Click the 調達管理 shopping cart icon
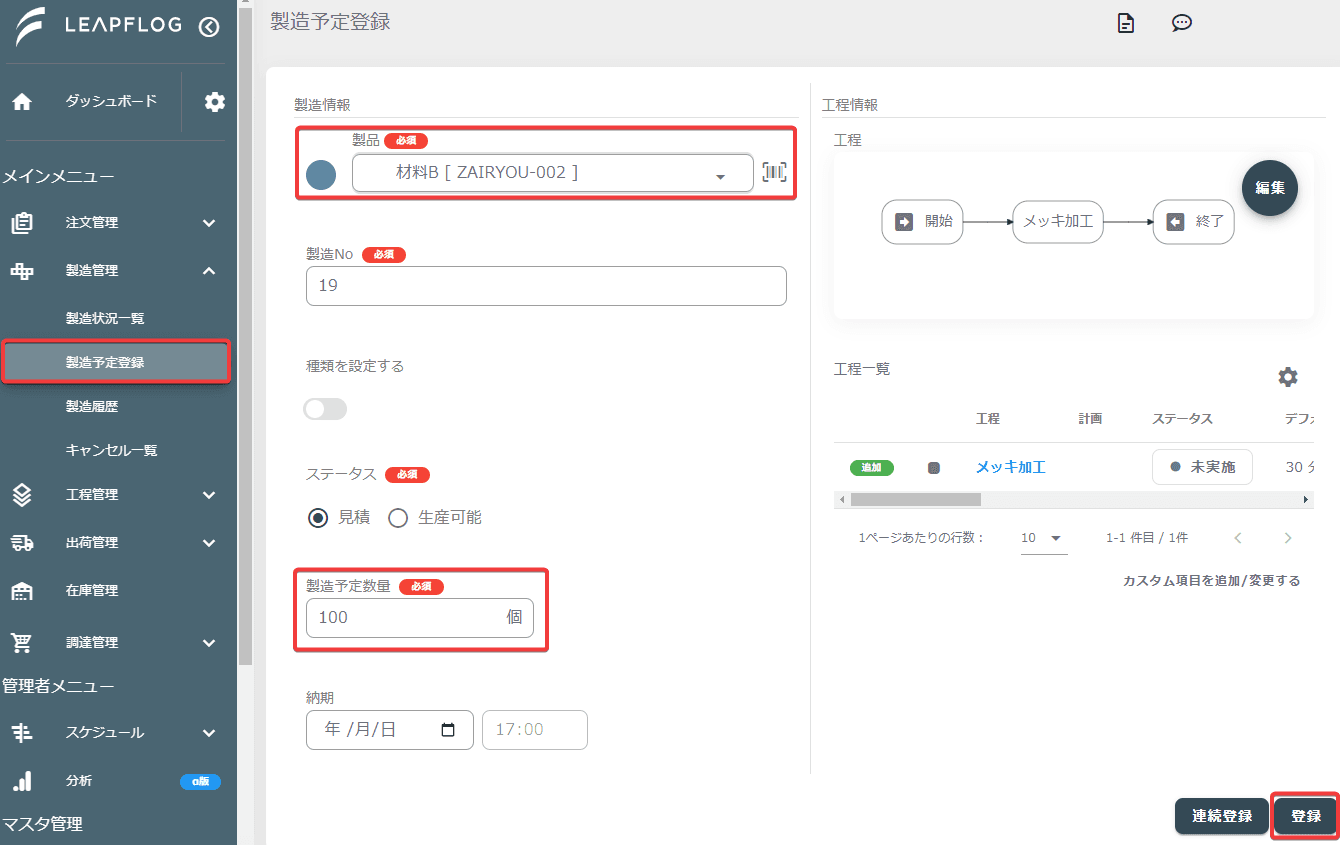The width and height of the screenshot is (1340, 845). [22, 643]
